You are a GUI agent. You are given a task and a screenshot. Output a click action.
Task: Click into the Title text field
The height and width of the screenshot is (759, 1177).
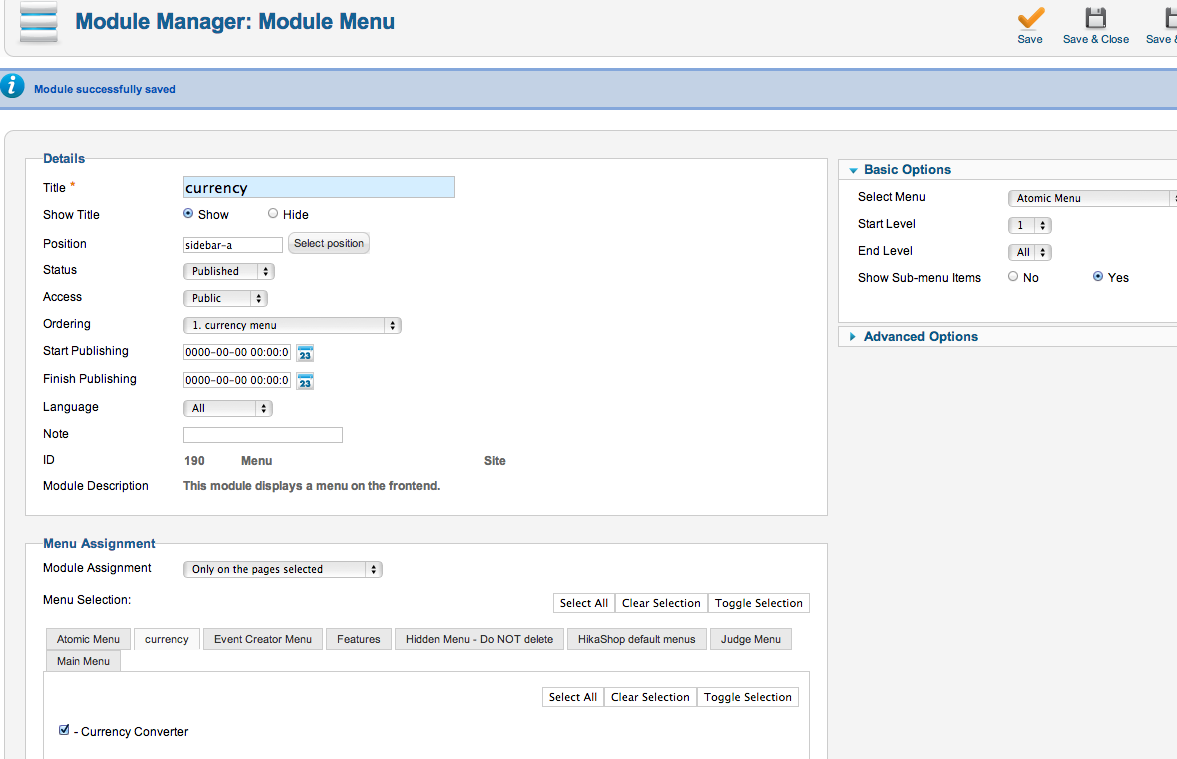318,187
